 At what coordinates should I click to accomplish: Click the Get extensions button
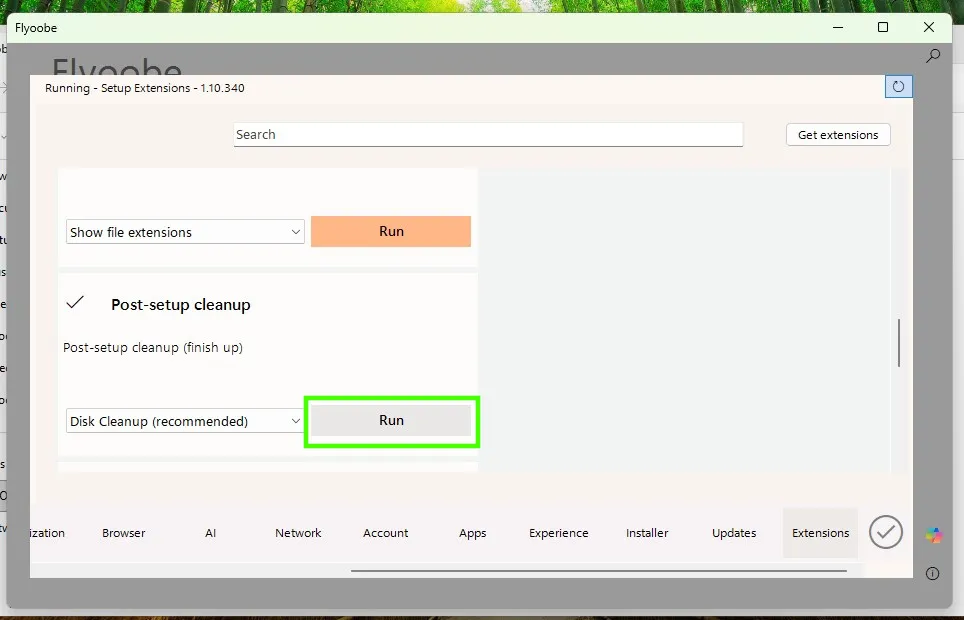tap(837, 134)
